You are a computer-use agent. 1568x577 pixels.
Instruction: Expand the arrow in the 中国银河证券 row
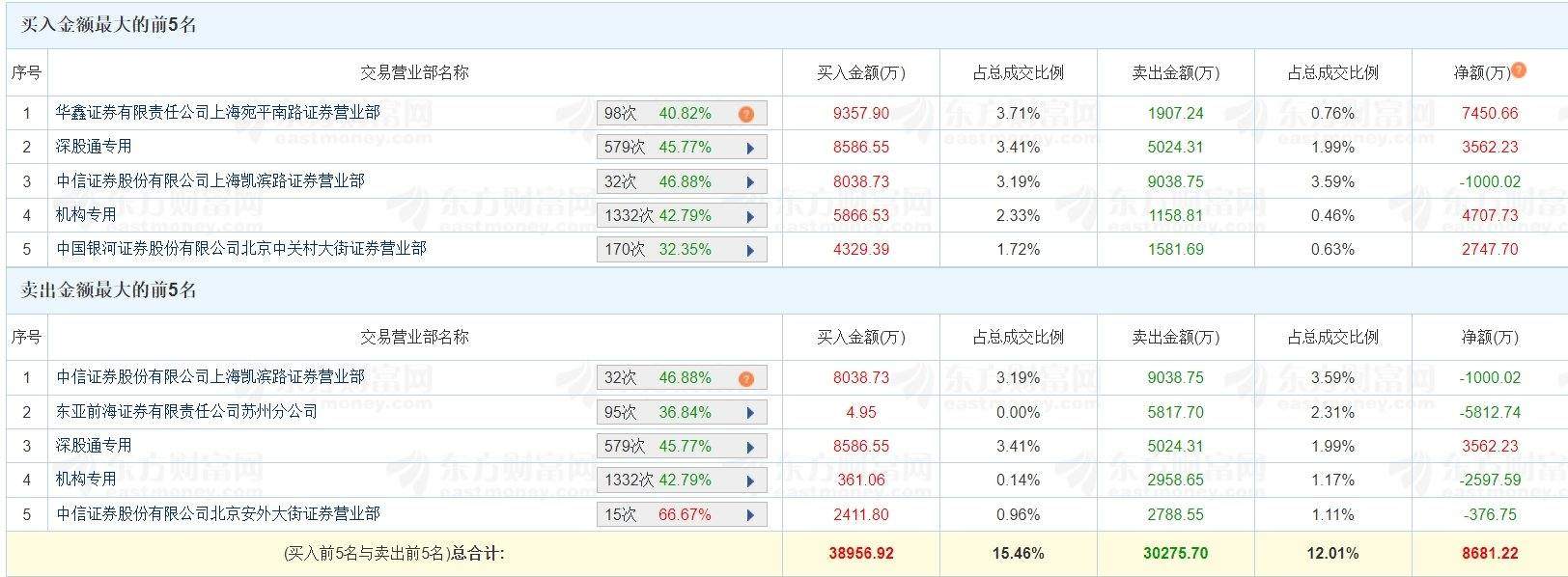(750, 250)
